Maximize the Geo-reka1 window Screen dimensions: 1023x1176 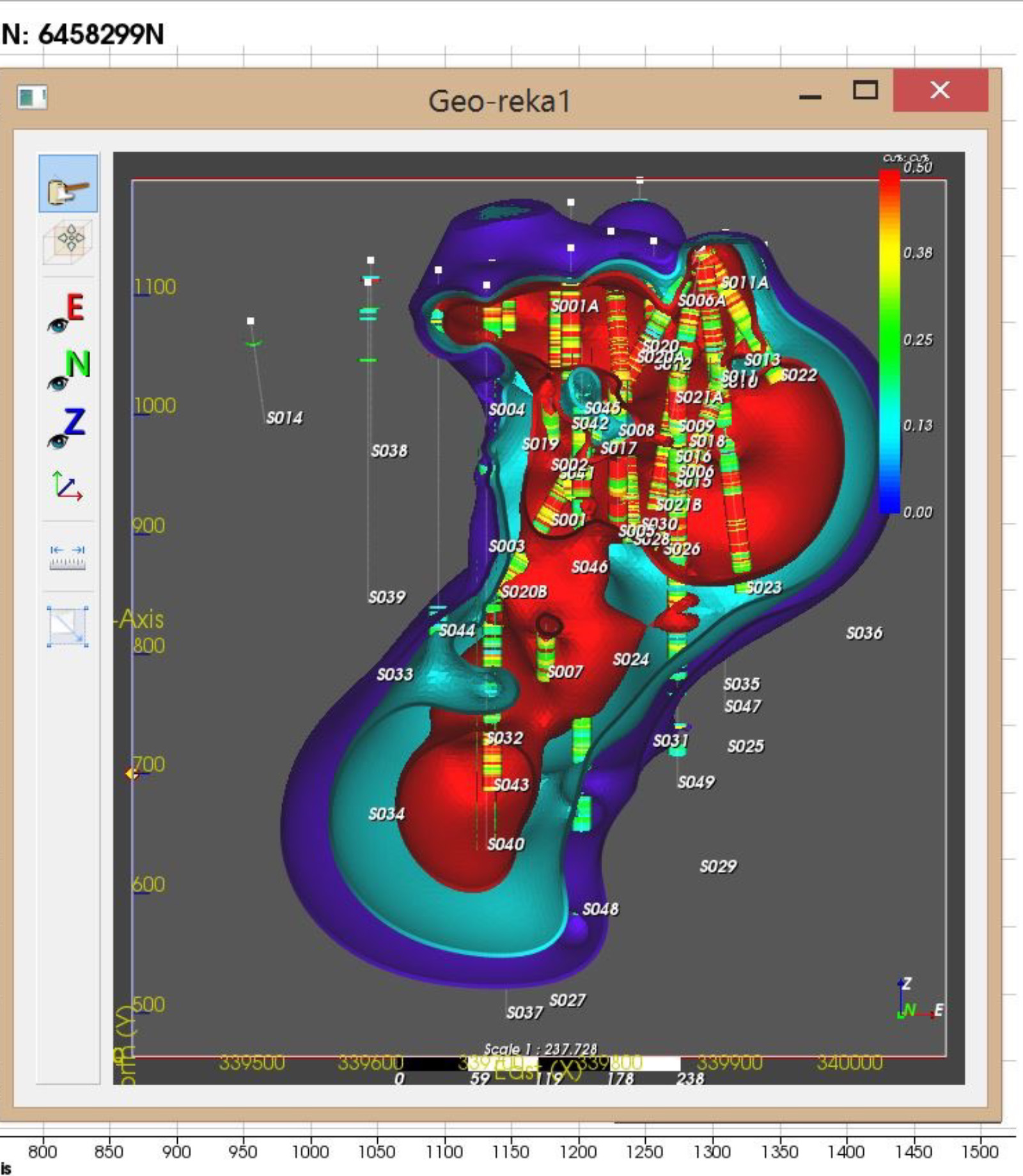click(866, 90)
